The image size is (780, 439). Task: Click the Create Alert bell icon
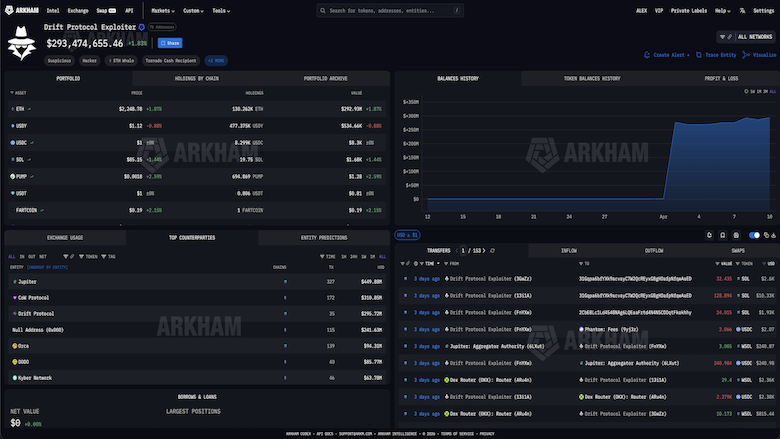point(647,55)
